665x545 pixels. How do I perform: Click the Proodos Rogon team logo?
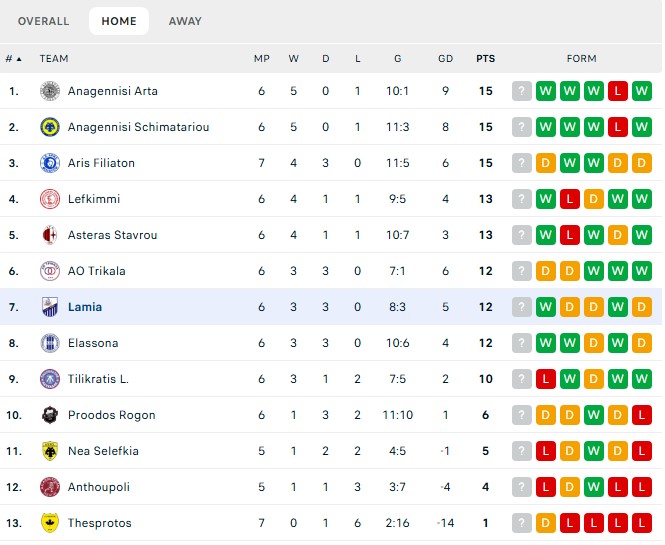pyautogui.click(x=49, y=415)
